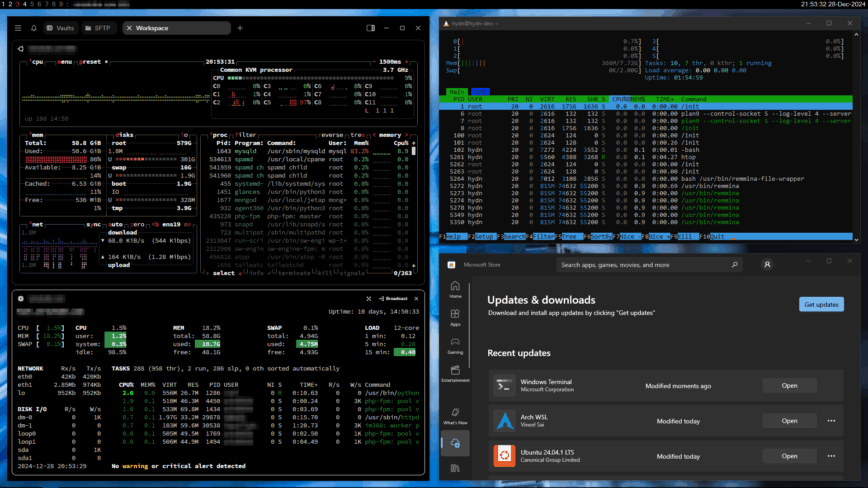Toggle reverse sorting in proc panel
The width and height of the screenshot is (868, 488).
[334, 134]
